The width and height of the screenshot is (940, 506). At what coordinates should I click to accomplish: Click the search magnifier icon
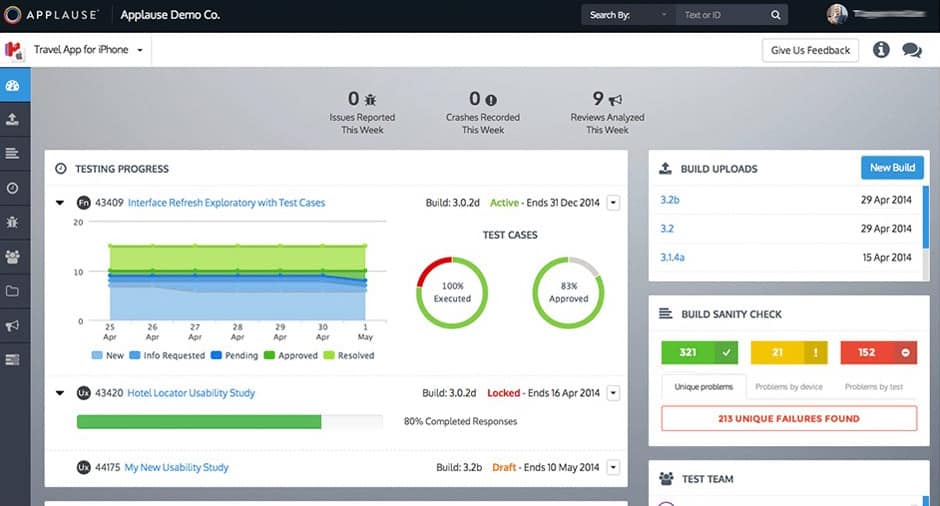(776, 15)
